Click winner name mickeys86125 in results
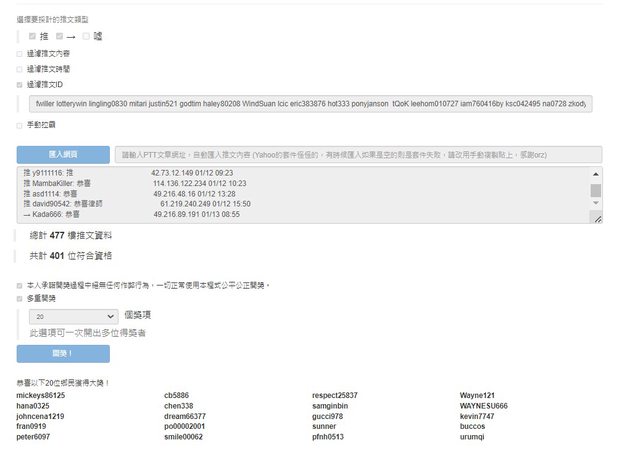The width and height of the screenshot is (640, 453). [x=41, y=395]
